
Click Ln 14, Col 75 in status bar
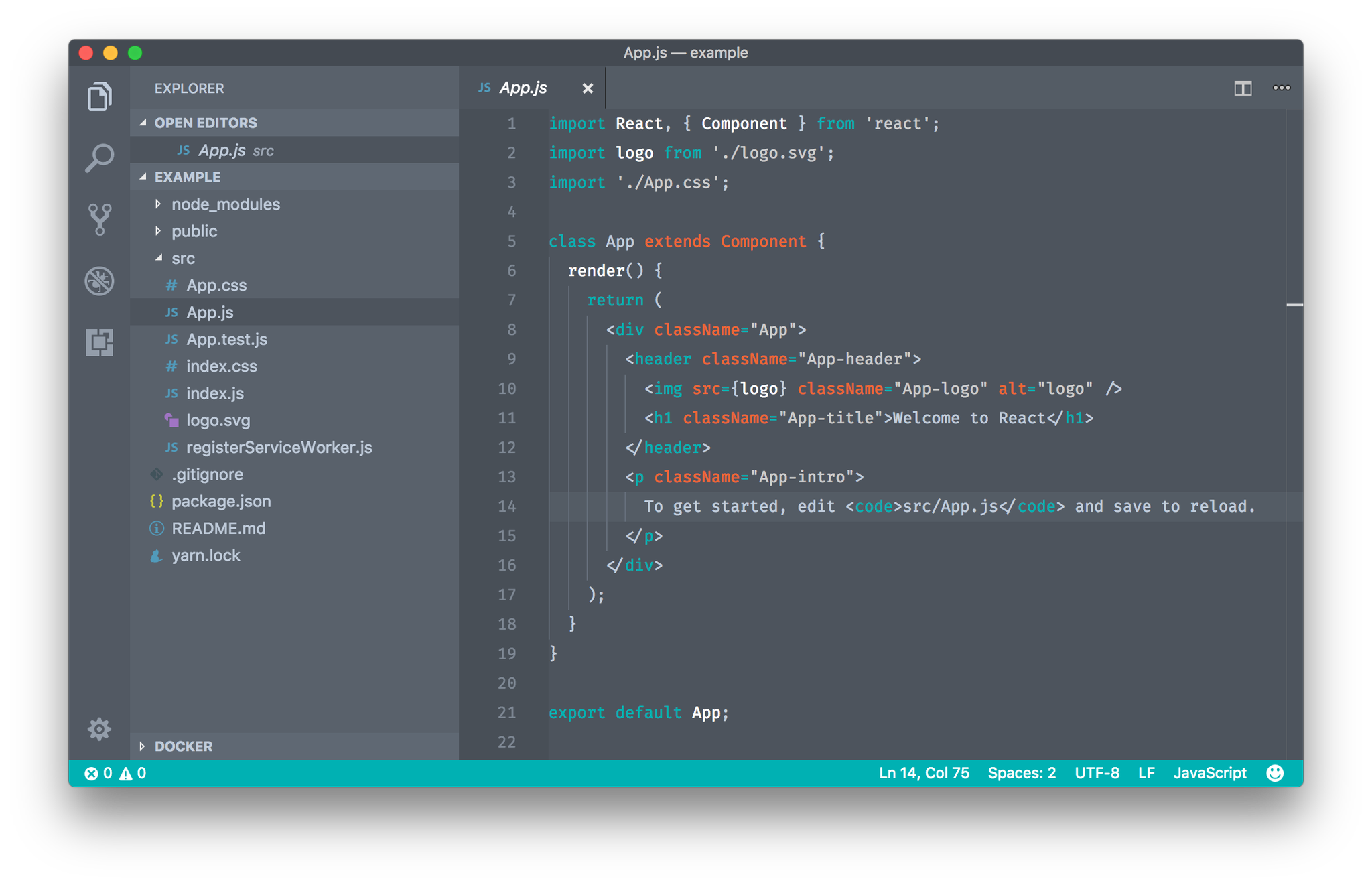point(924,773)
